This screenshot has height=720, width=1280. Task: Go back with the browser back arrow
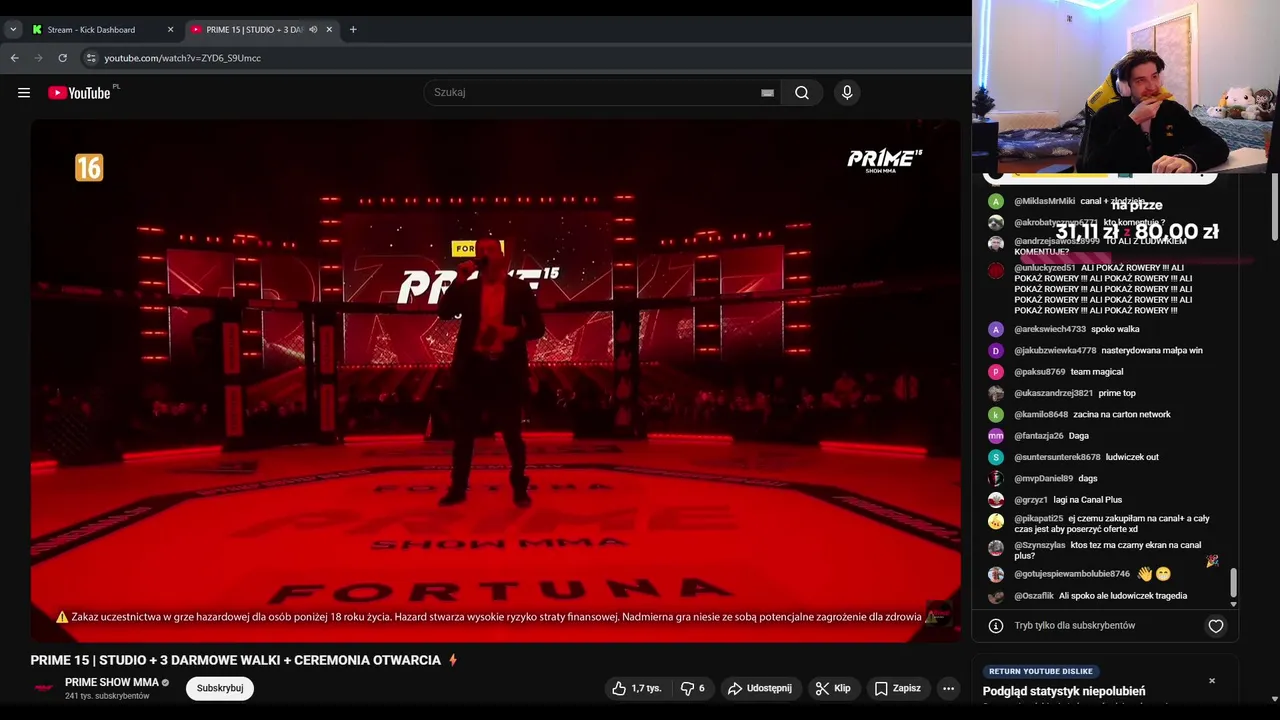[15, 58]
